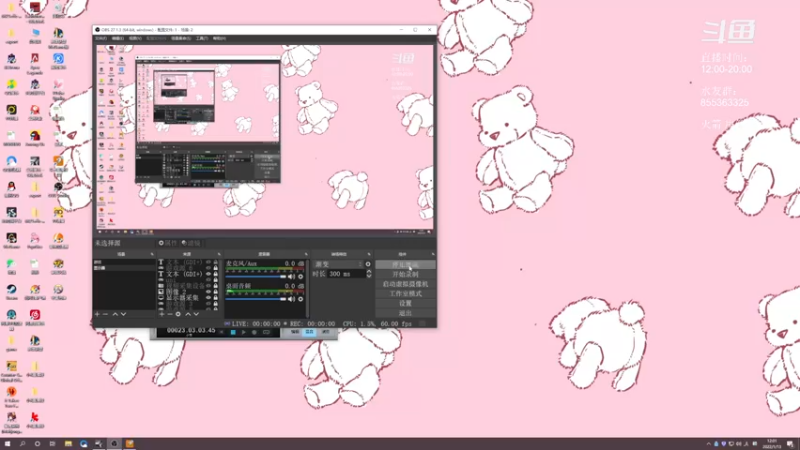Toggle lock for 视频采集设备 source
Viewport: 800px width, 450px height.
pyautogui.click(x=216, y=286)
